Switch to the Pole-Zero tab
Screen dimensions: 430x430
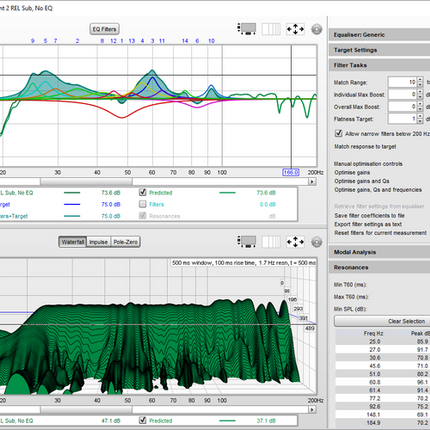coord(125,242)
